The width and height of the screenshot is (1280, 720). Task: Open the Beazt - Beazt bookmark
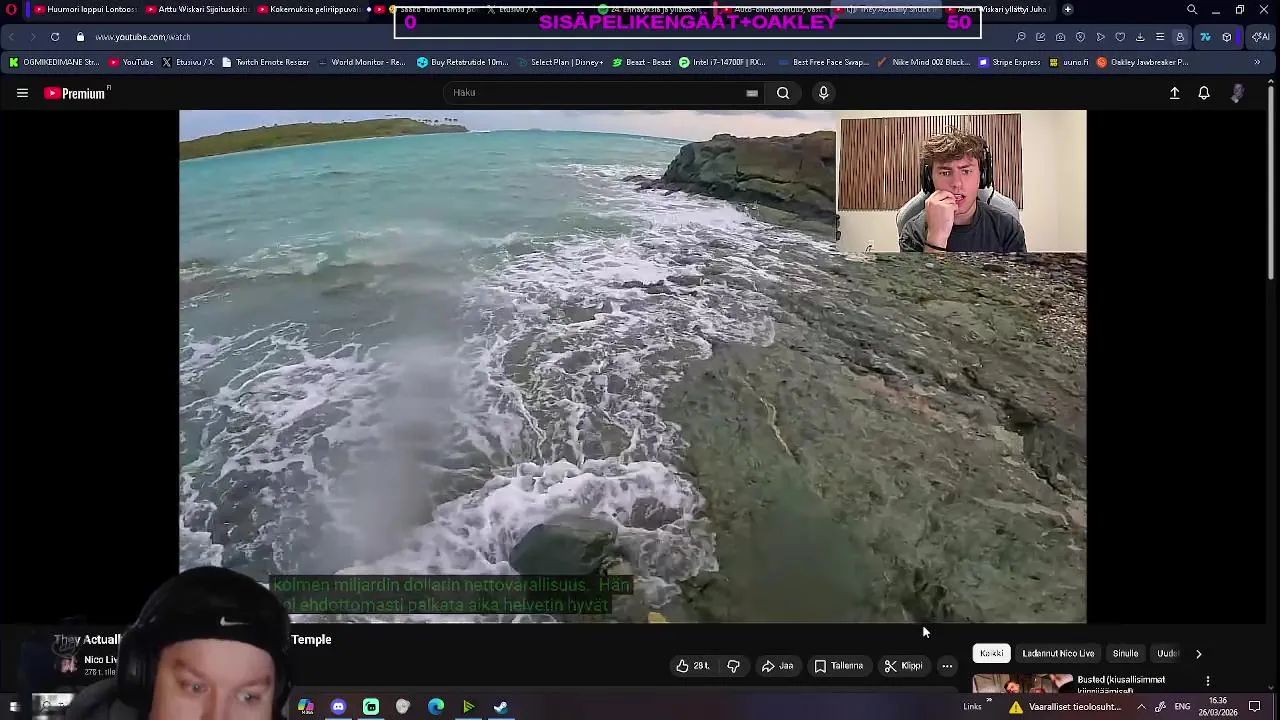641,62
